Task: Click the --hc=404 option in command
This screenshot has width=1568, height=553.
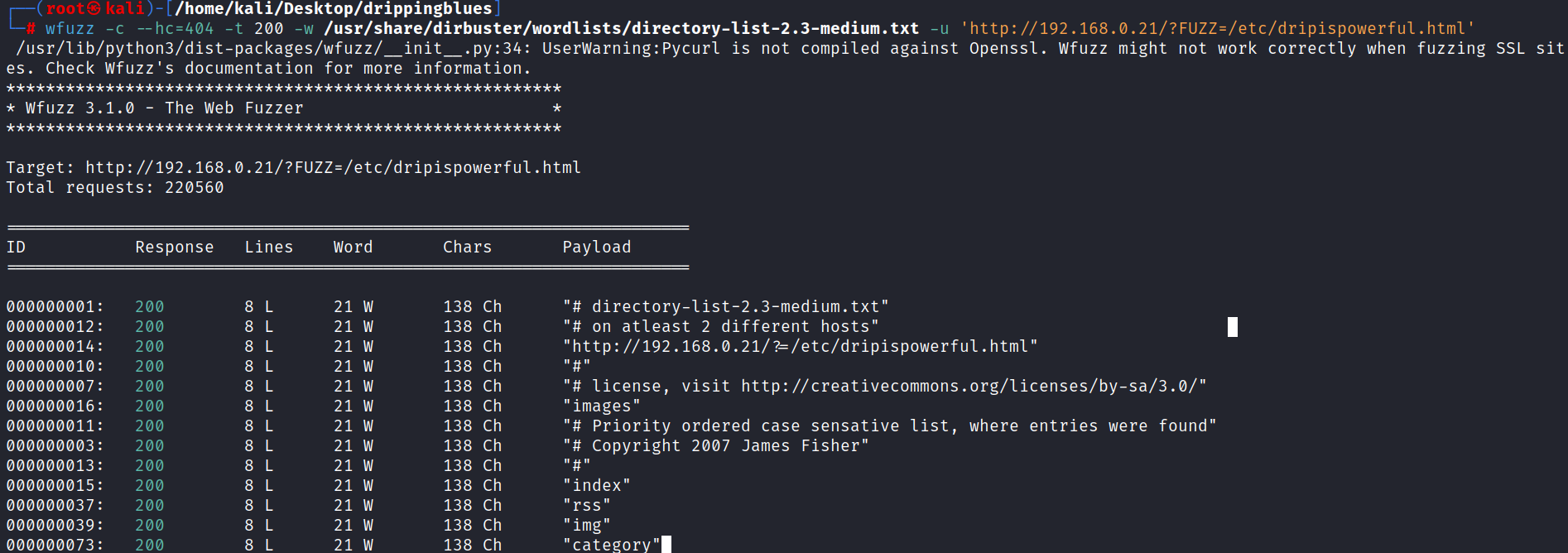Action: tap(175, 28)
